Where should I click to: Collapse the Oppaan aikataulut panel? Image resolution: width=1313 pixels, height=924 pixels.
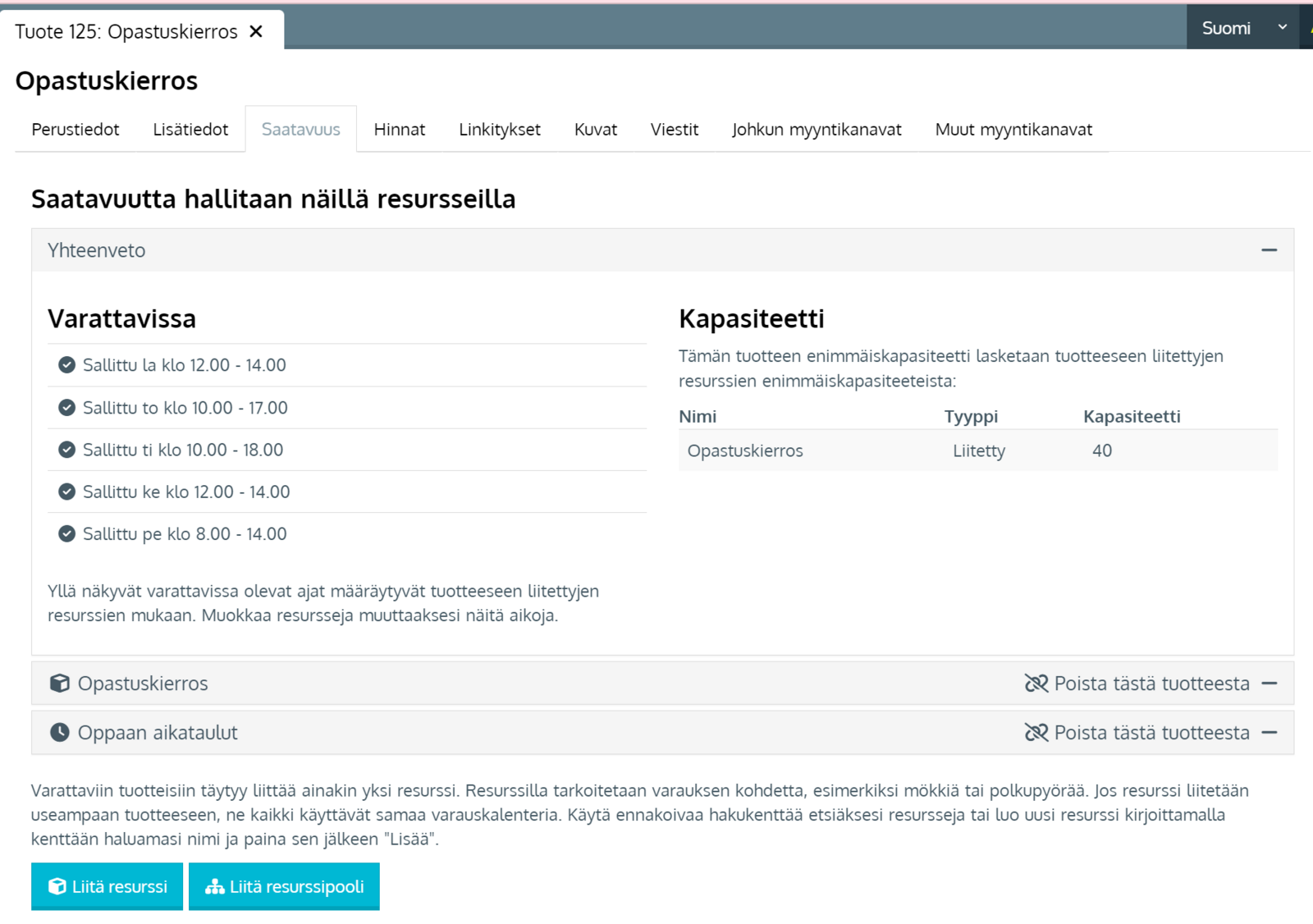[x=1269, y=733]
